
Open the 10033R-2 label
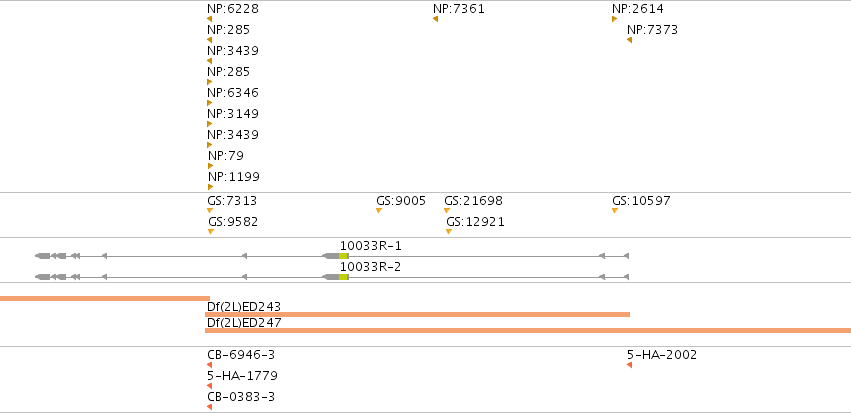(x=371, y=267)
